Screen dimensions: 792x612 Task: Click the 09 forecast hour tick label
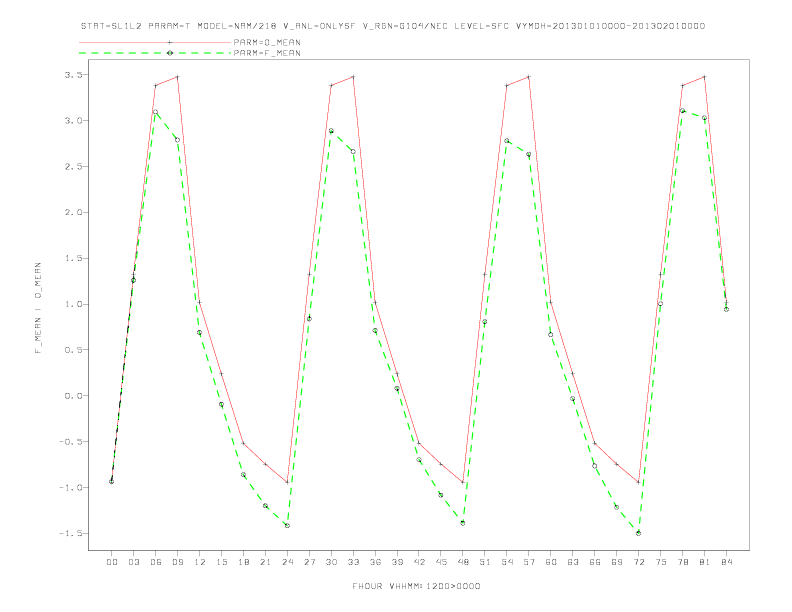point(177,562)
